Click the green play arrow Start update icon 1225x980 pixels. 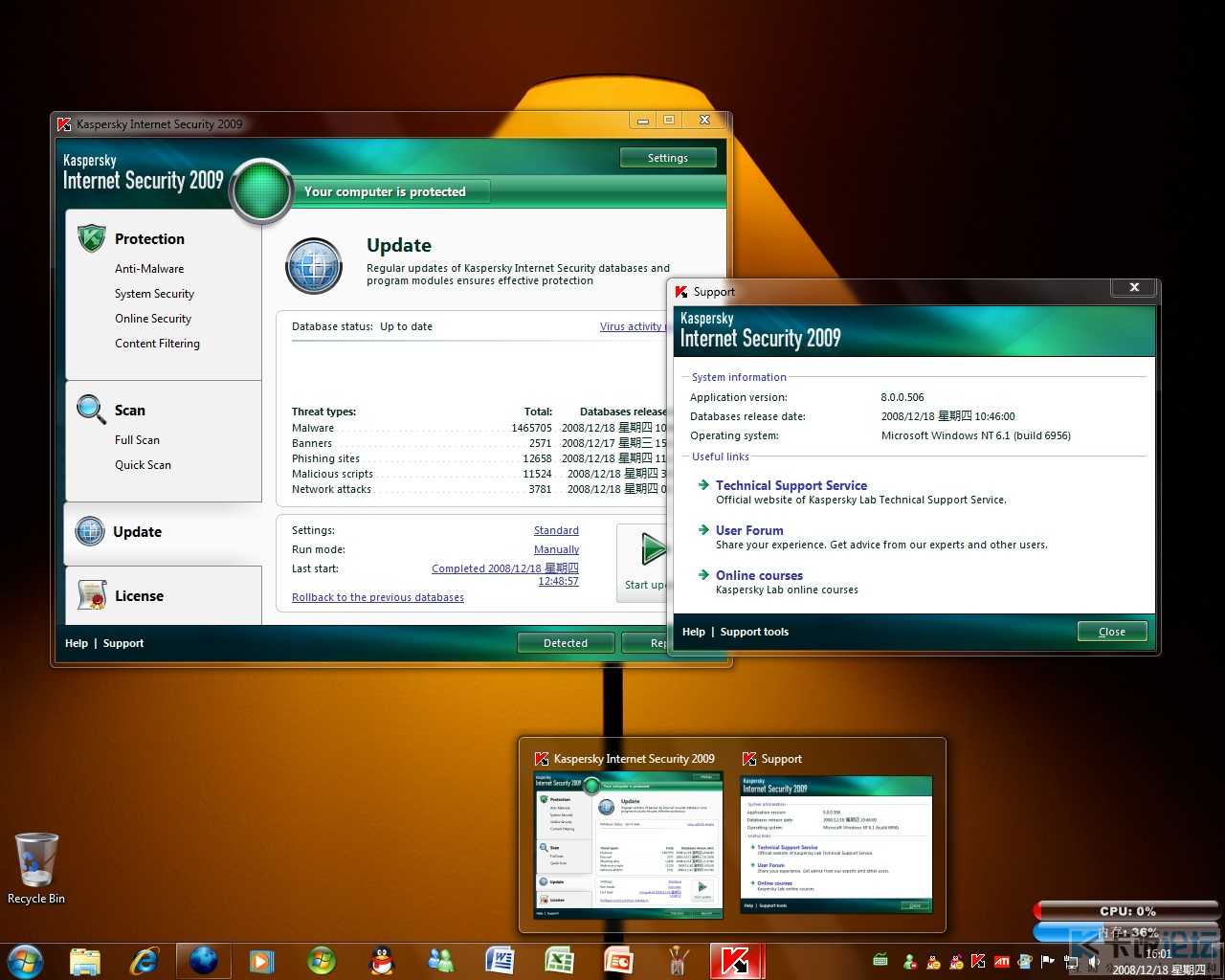pos(654,550)
